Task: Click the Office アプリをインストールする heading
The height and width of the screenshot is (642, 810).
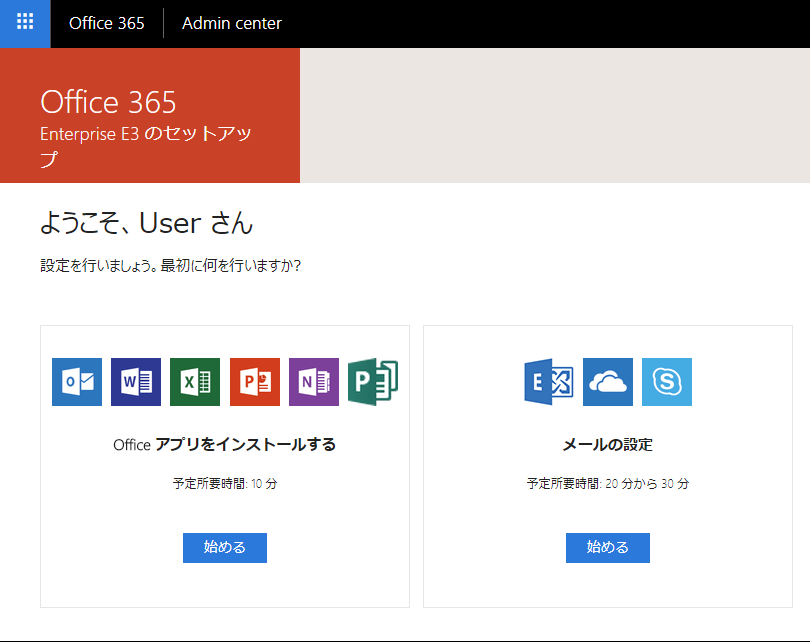Action: pyautogui.click(x=225, y=444)
